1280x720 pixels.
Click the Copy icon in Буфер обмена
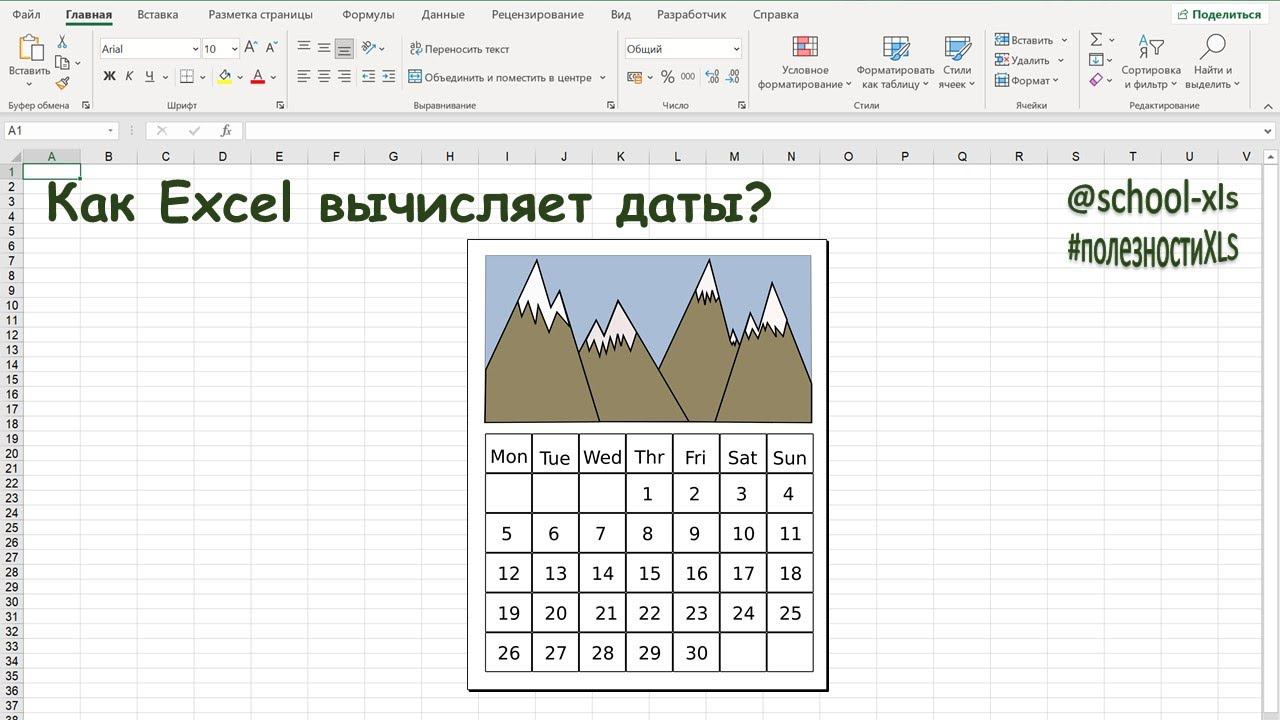(x=62, y=63)
